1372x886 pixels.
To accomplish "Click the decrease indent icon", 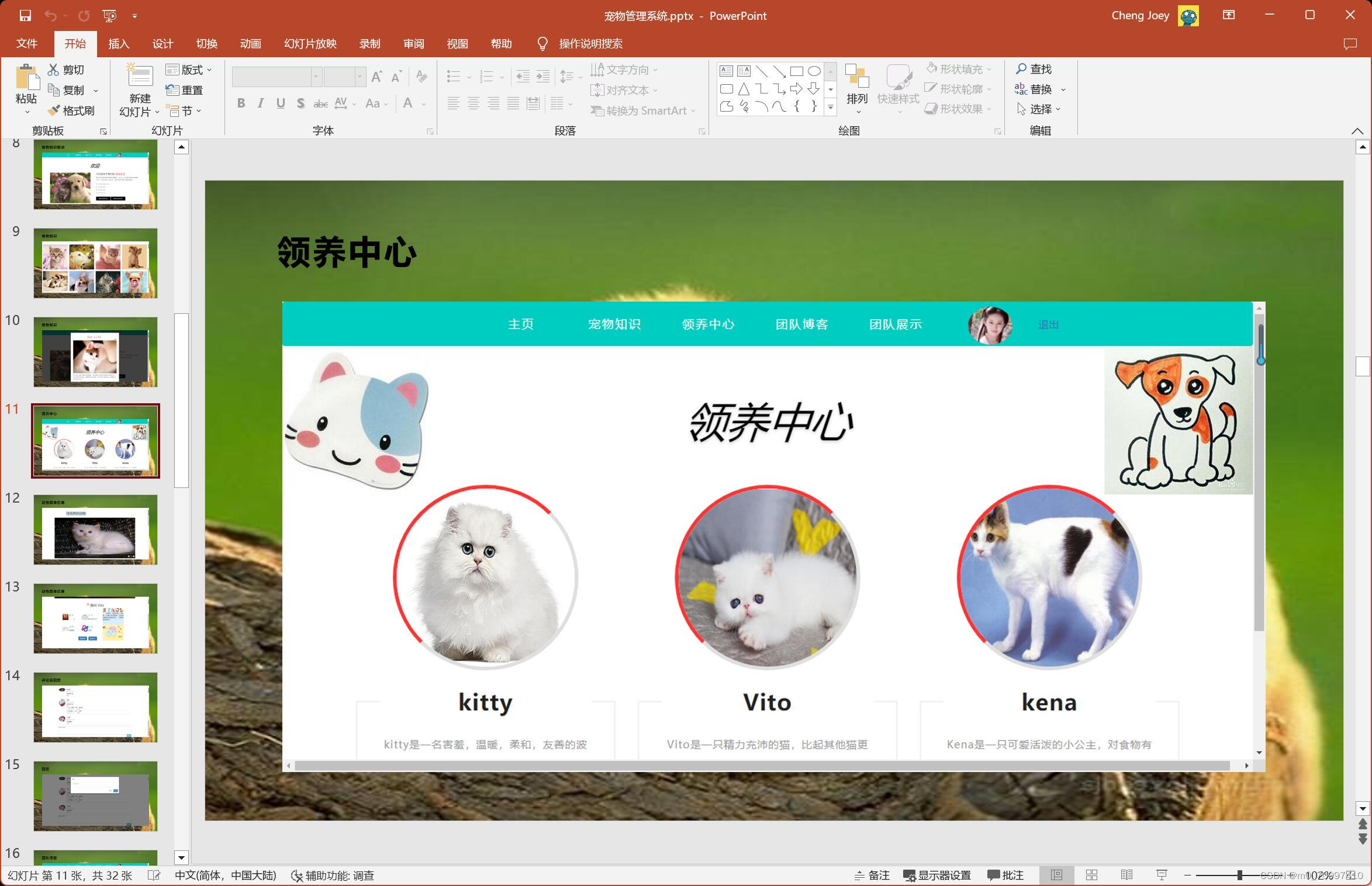I will click(x=523, y=77).
